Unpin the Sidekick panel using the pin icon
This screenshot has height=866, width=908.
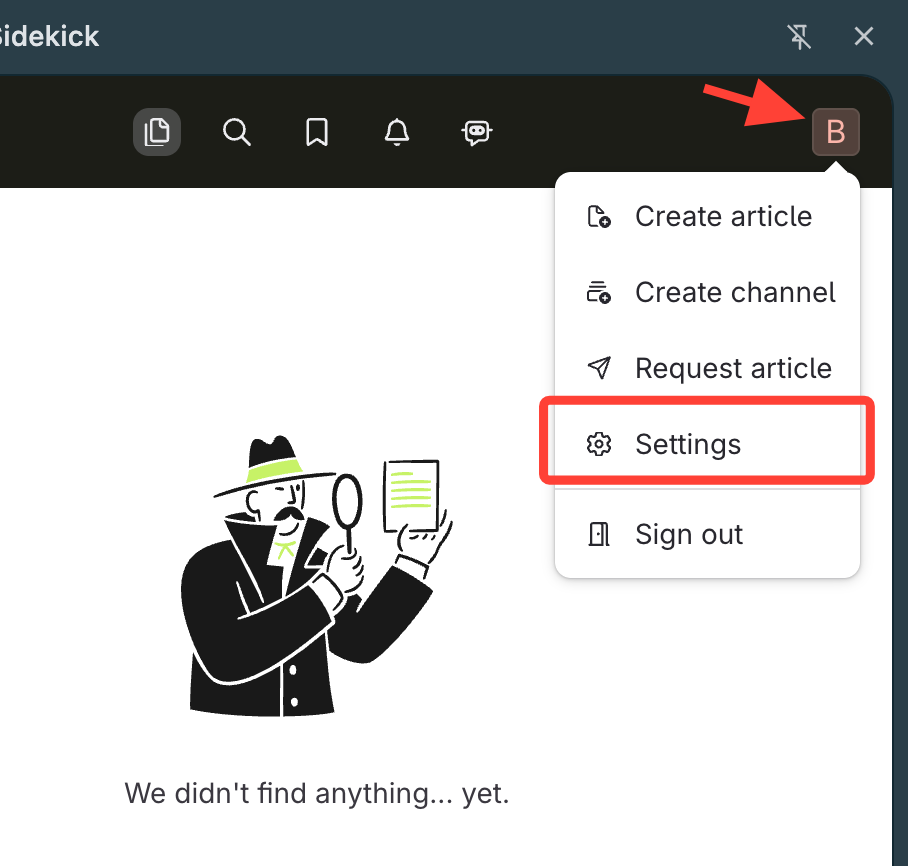799,37
